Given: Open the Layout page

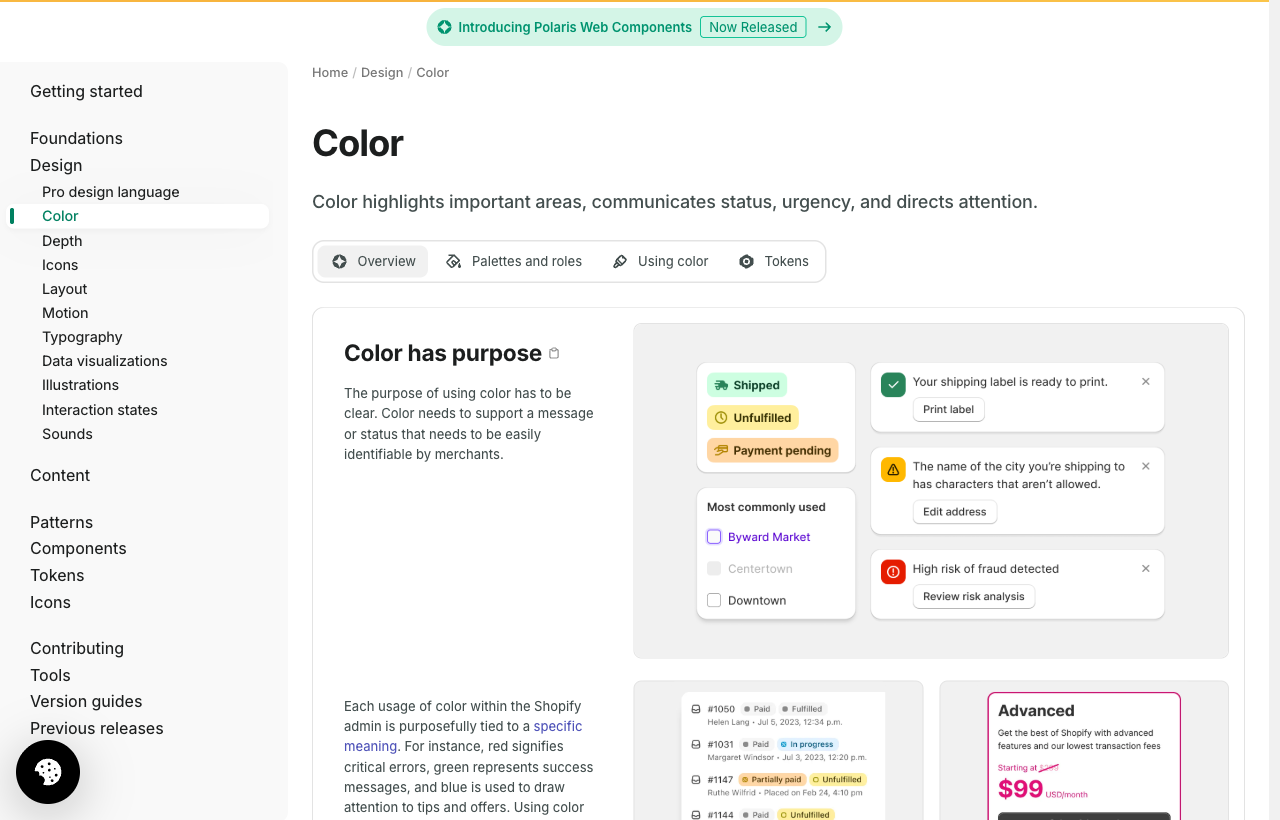Looking at the screenshot, I should tap(65, 289).
